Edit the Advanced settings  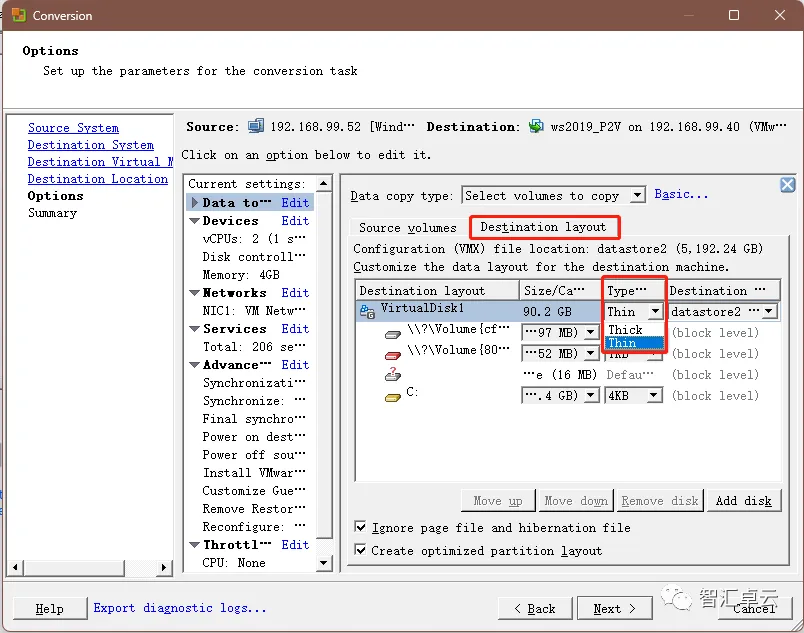tap(295, 364)
